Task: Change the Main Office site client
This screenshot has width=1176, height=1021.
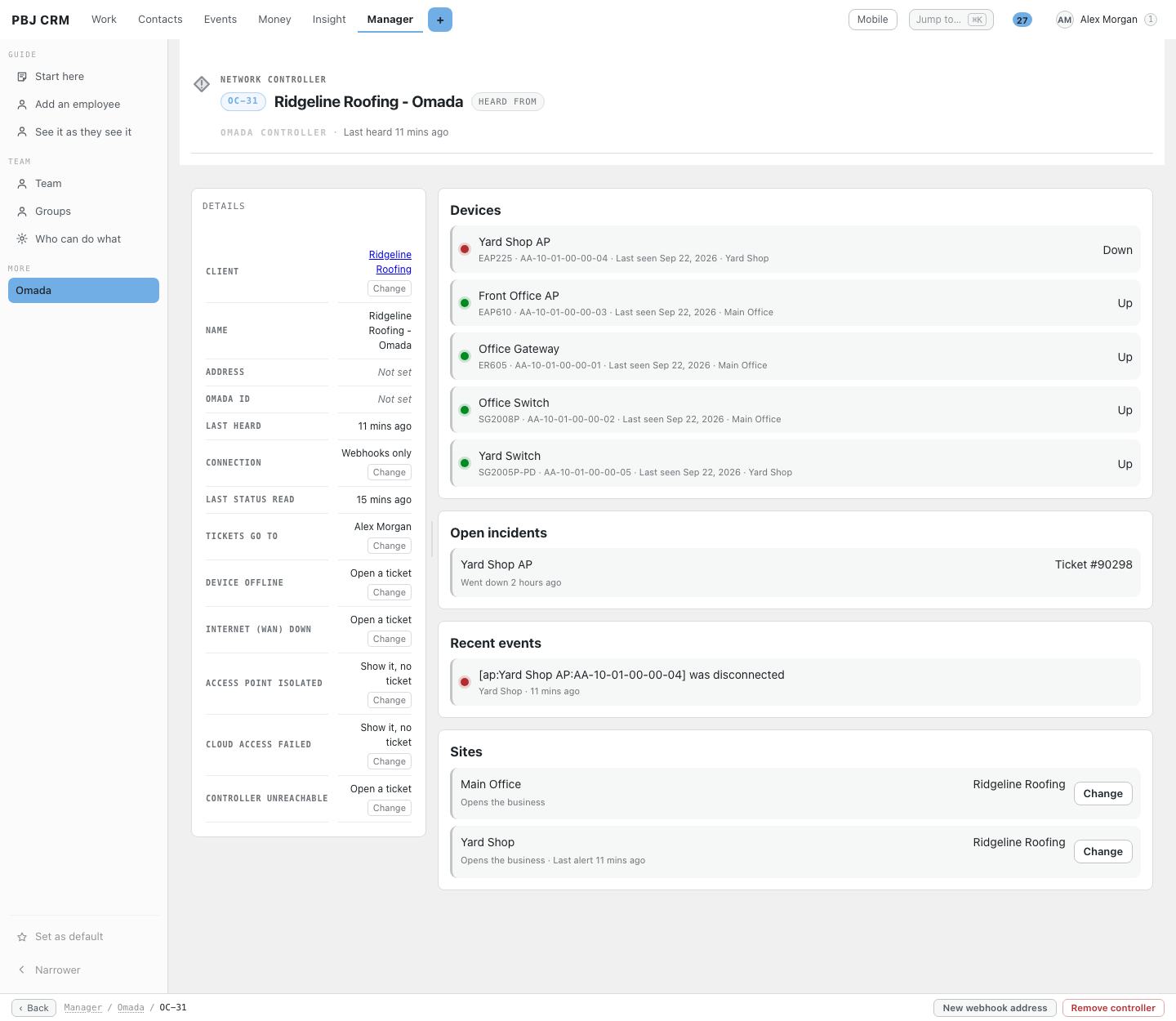Action: coord(1102,794)
